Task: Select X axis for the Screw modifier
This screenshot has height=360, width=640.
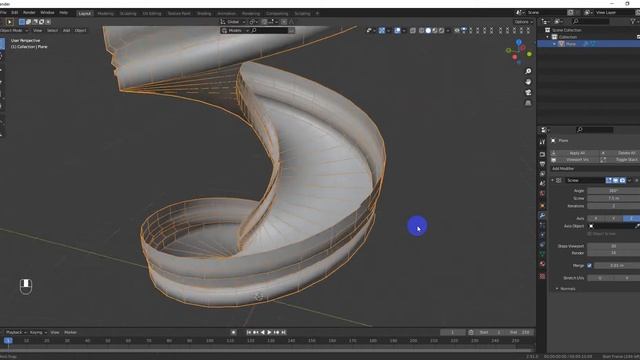Action: (x=596, y=218)
